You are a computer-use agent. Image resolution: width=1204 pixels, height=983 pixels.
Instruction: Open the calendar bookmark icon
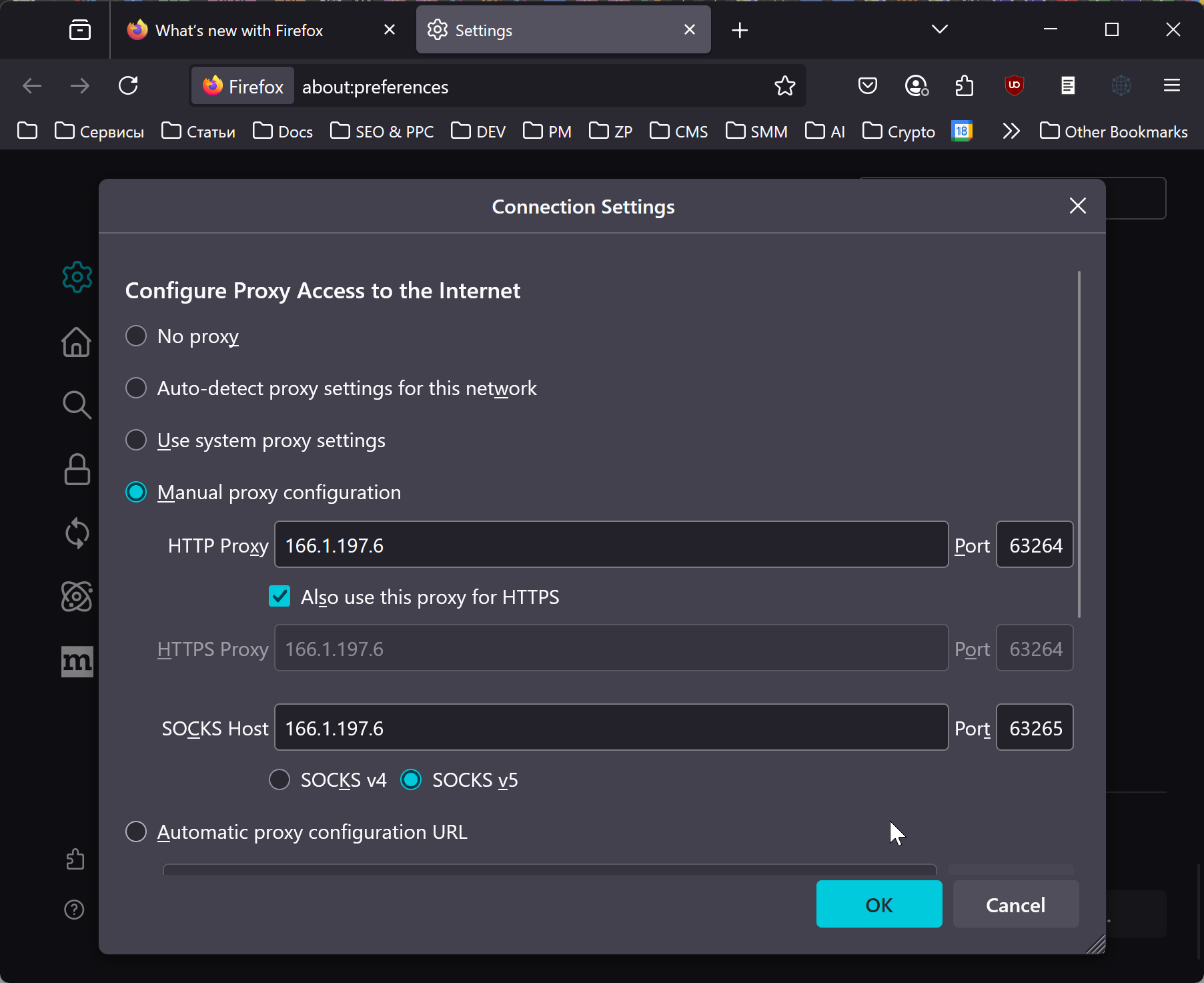point(962,131)
